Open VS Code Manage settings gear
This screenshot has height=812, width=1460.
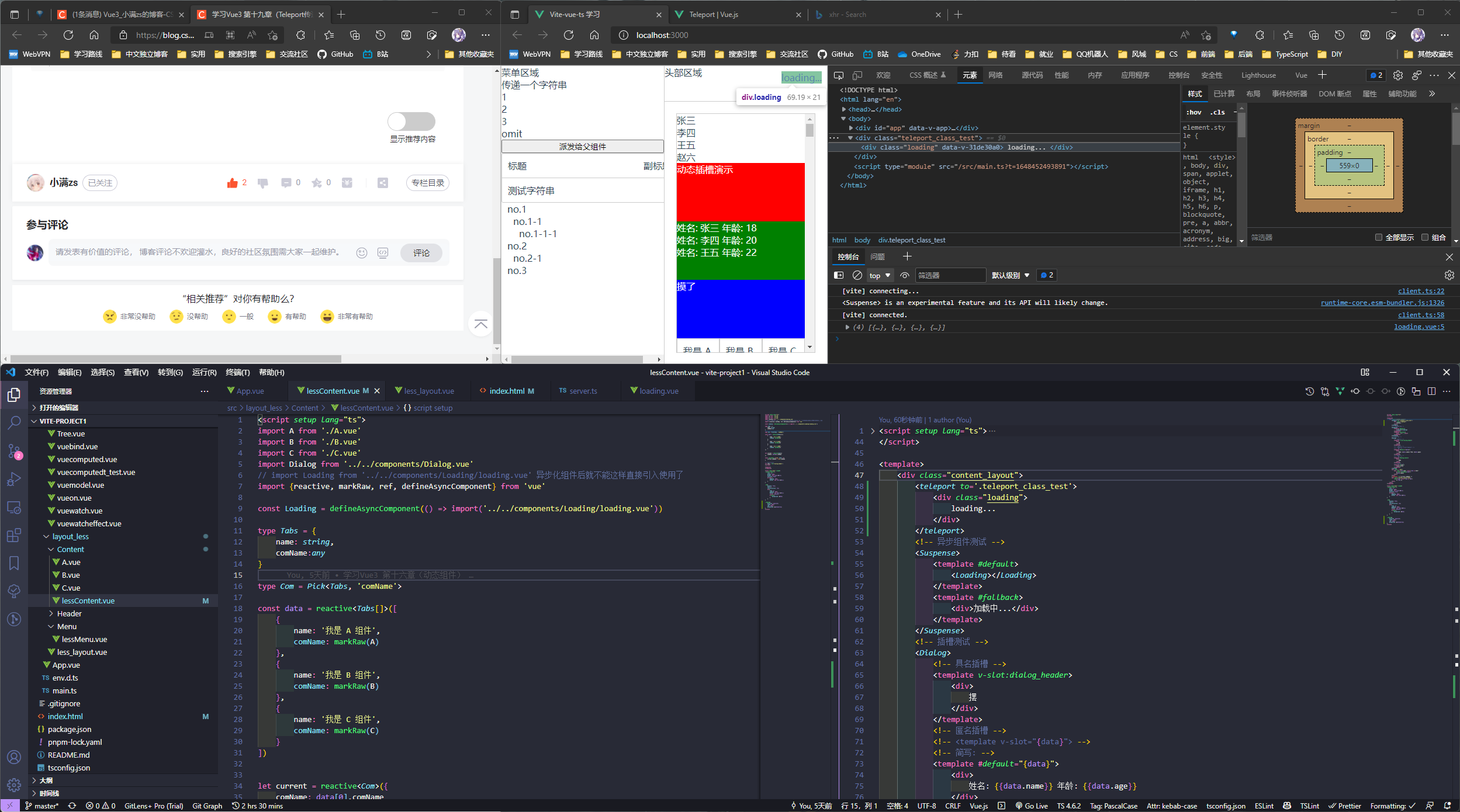click(x=14, y=785)
